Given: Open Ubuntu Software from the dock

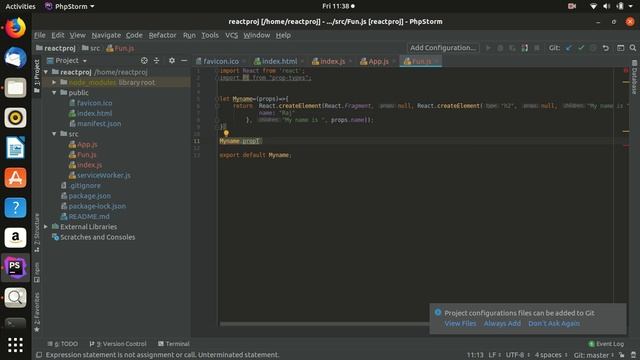Looking at the screenshot, I should coord(16,178).
